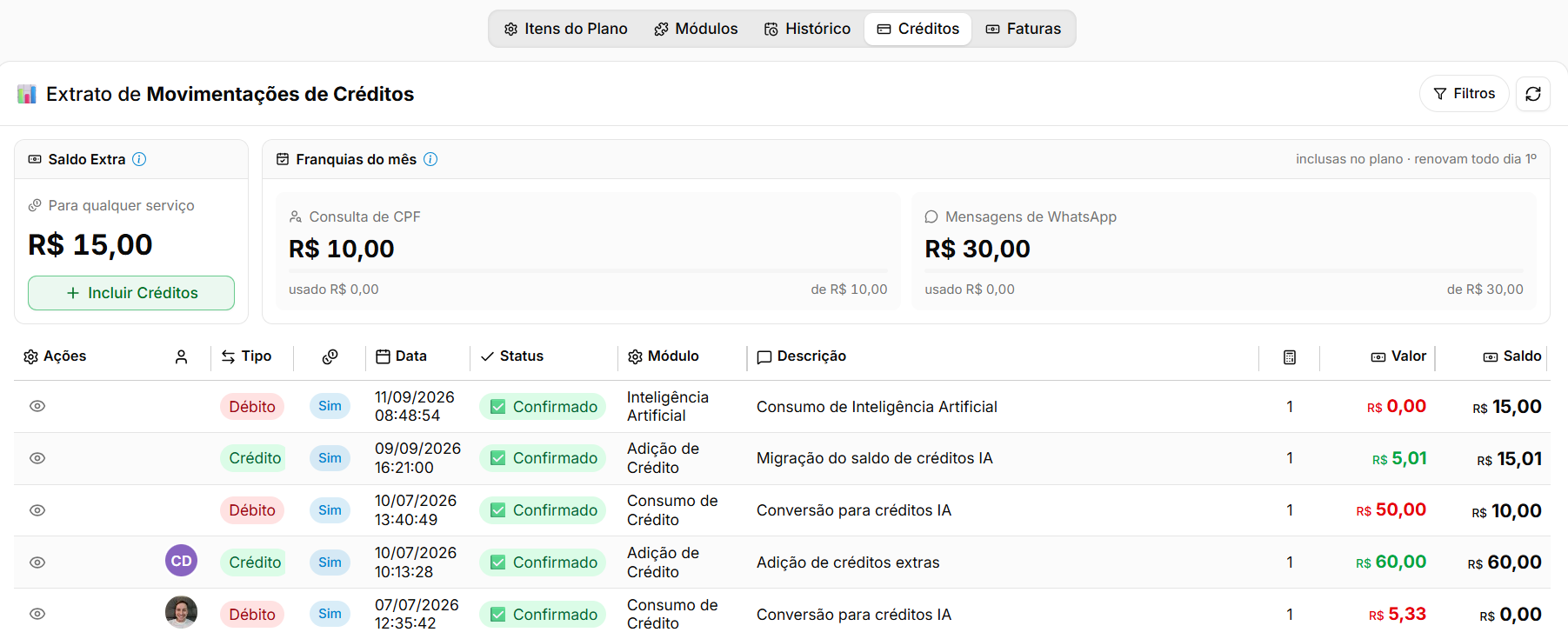Click the Sim badge in the 07/07/2026 row
The width and height of the screenshot is (1568, 639).
pyautogui.click(x=330, y=614)
